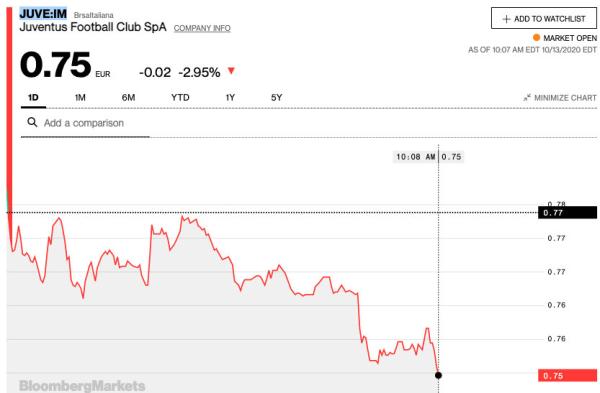Viewport: 600px width, 393px height.
Task: Click Minimize Chart text
Action: coord(565,98)
